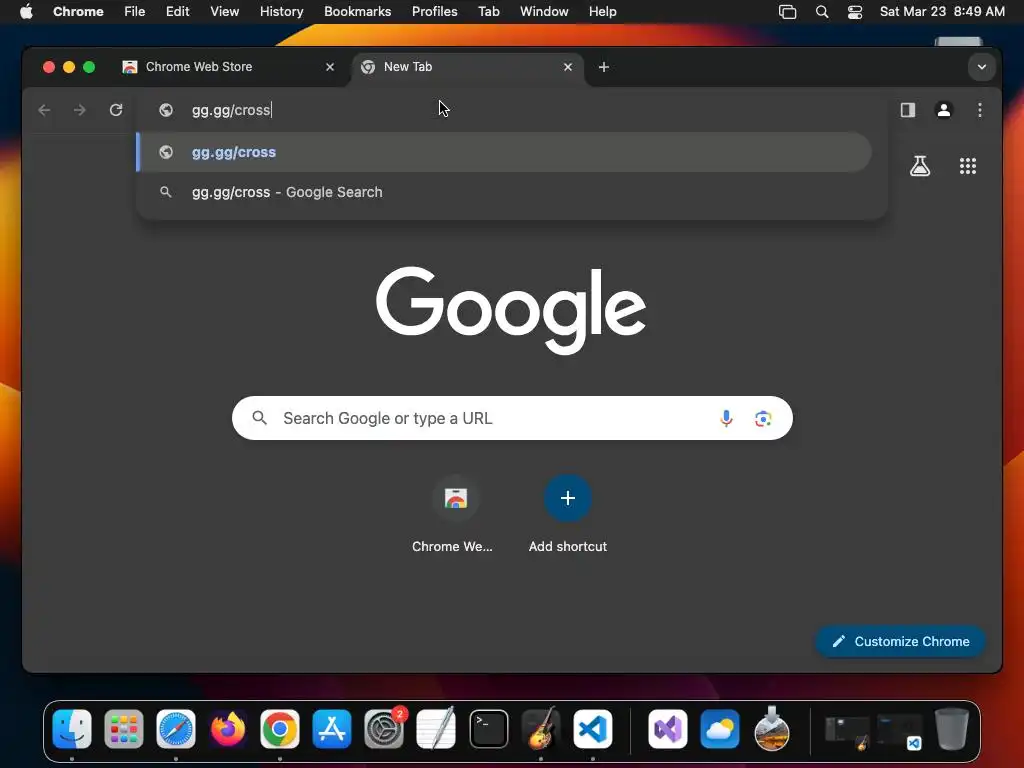Image resolution: width=1024 pixels, height=768 pixels.
Task: Reload the current page
Action: (x=116, y=110)
